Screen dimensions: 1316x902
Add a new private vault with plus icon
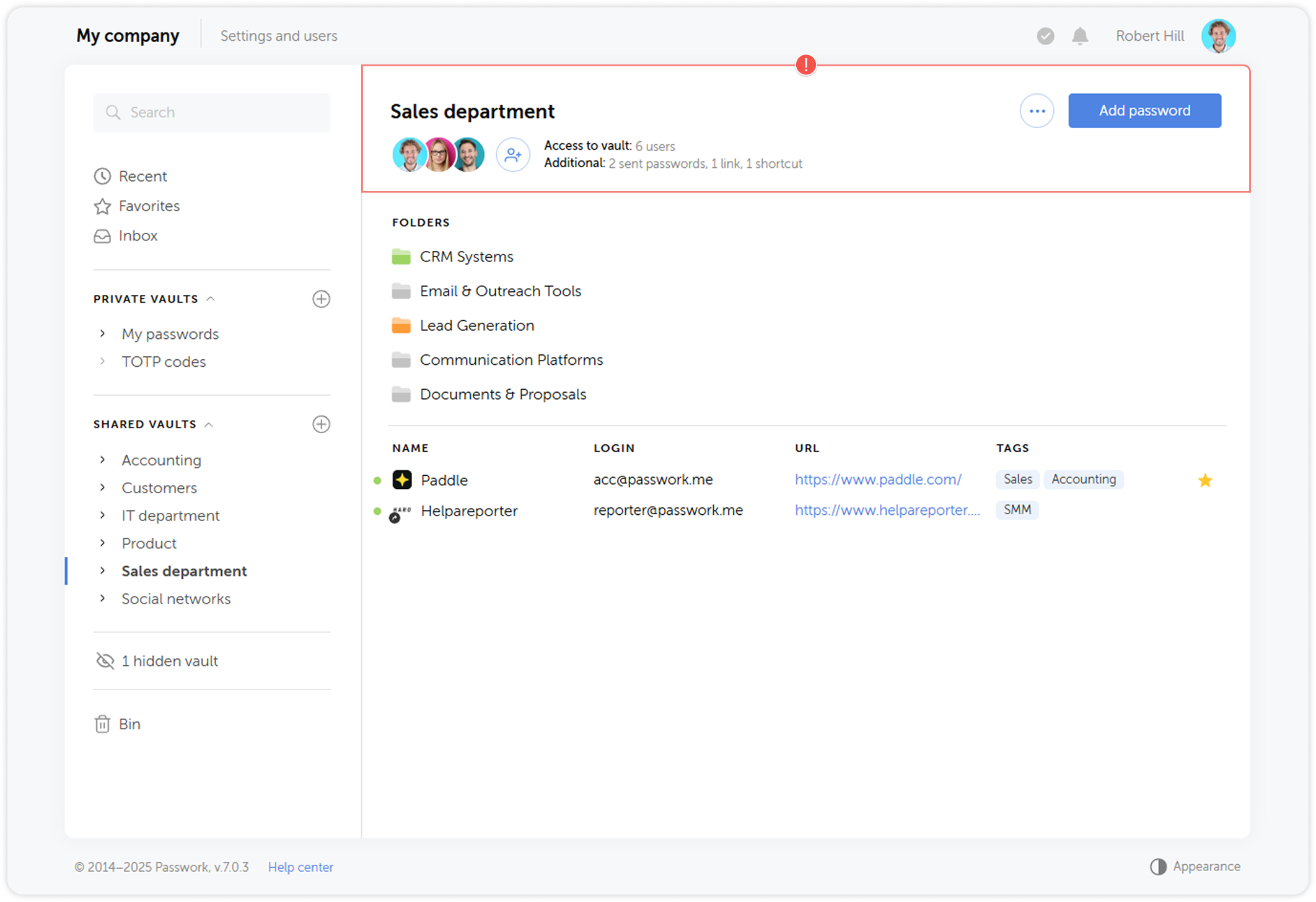[x=321, y=299]
